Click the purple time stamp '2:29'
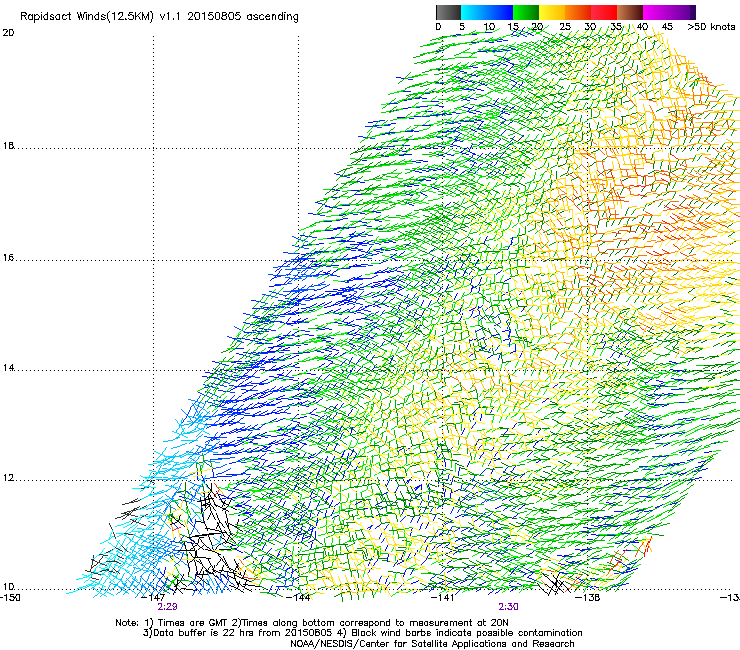Viewport: 740px width, 650px height. [x=168, y=607]
